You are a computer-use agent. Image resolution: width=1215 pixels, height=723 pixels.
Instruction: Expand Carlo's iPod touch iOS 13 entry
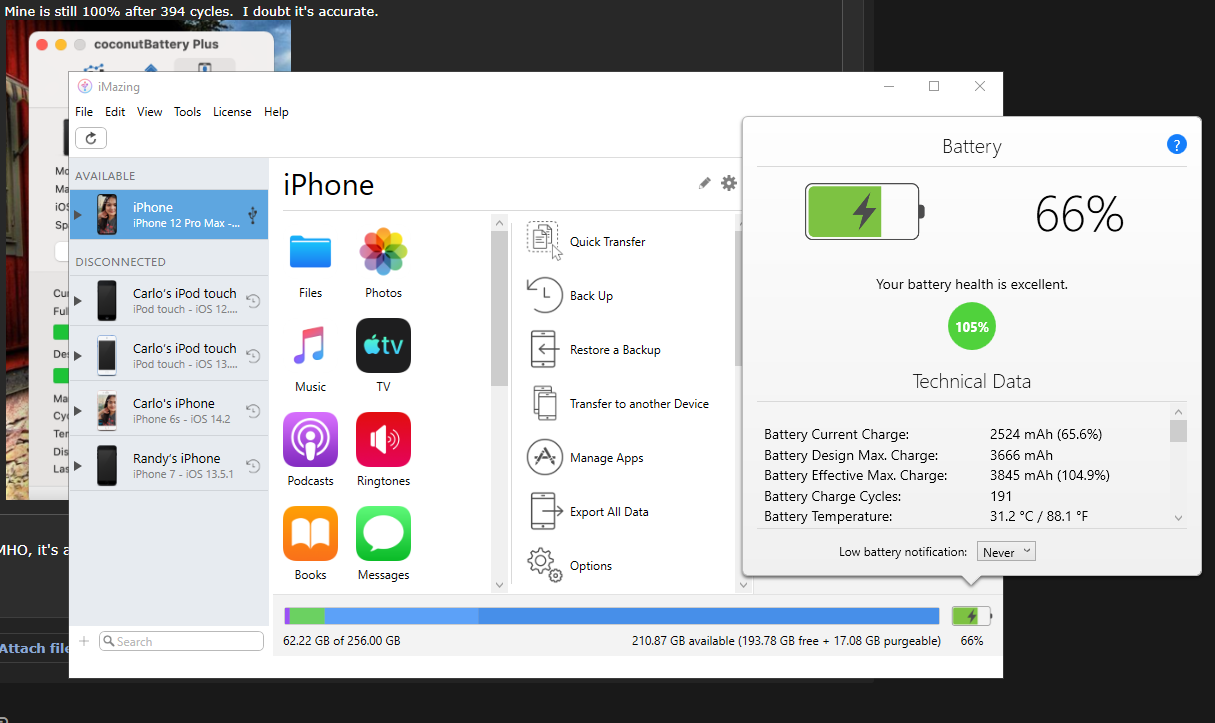pos(79,356)
